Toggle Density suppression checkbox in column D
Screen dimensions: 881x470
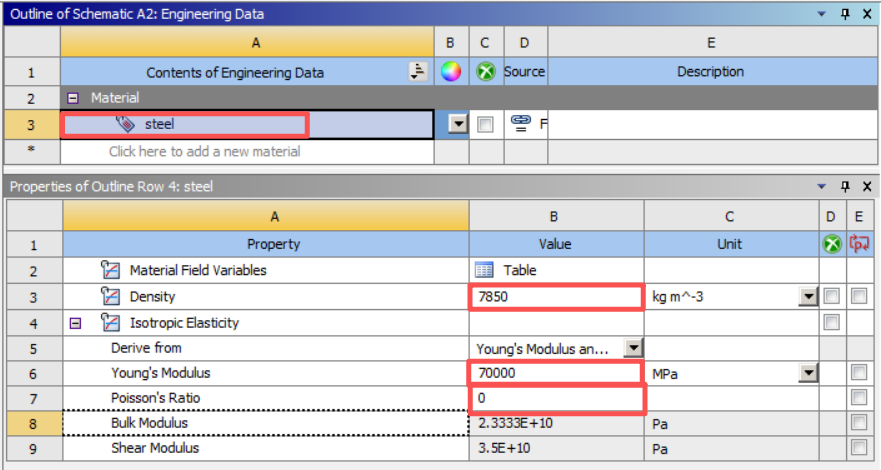(x=832, y=296)
